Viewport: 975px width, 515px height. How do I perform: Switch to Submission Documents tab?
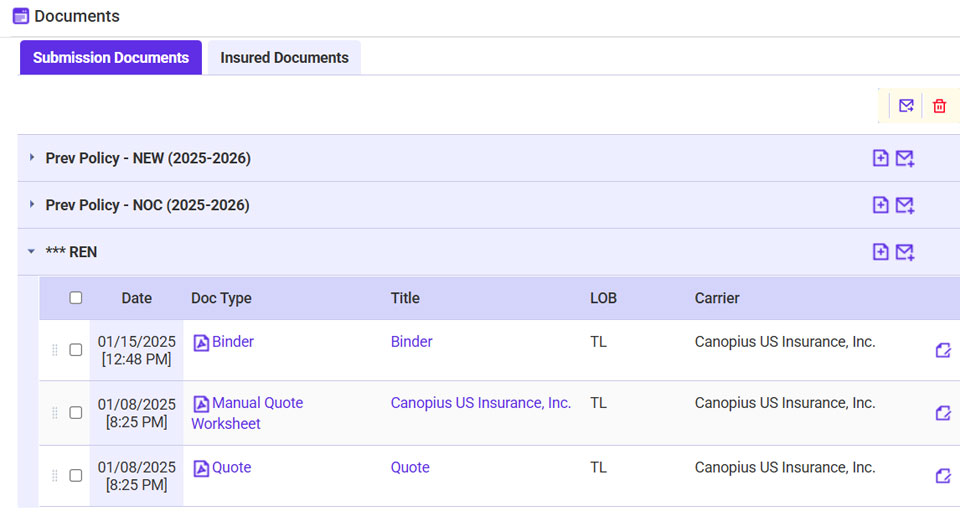111,58
